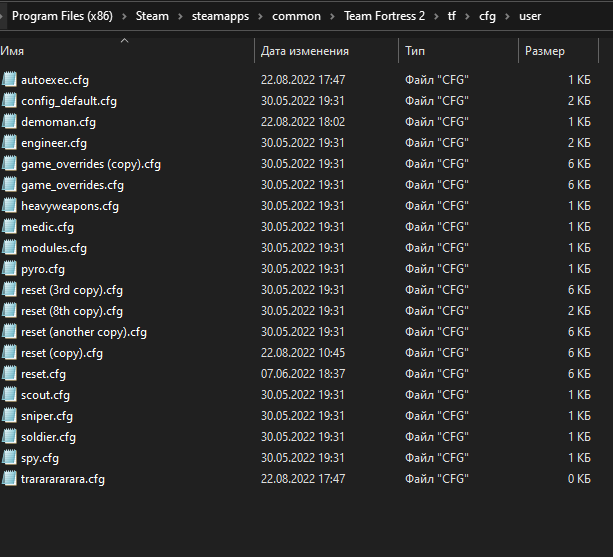Navigate to steamapps breadcrumb
Image resolution: width=613 pixels, height=557 pixels.
pyautogui.click(x=220, y=16)
